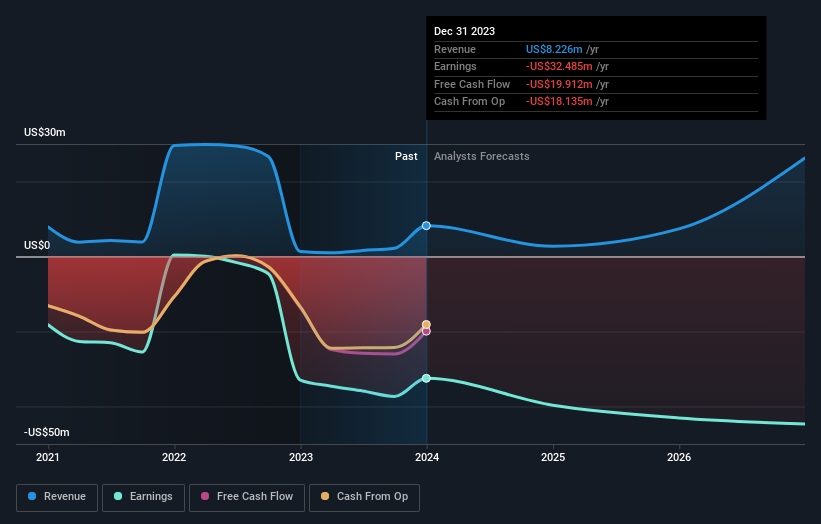Click the 2024 x-axis label

(x=427, y=457)
